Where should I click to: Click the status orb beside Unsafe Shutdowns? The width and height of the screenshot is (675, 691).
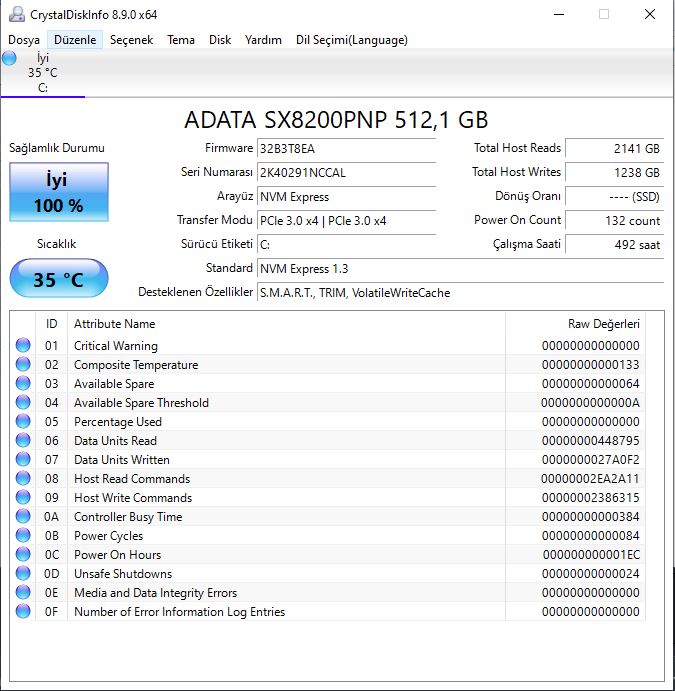click(23, 574)
